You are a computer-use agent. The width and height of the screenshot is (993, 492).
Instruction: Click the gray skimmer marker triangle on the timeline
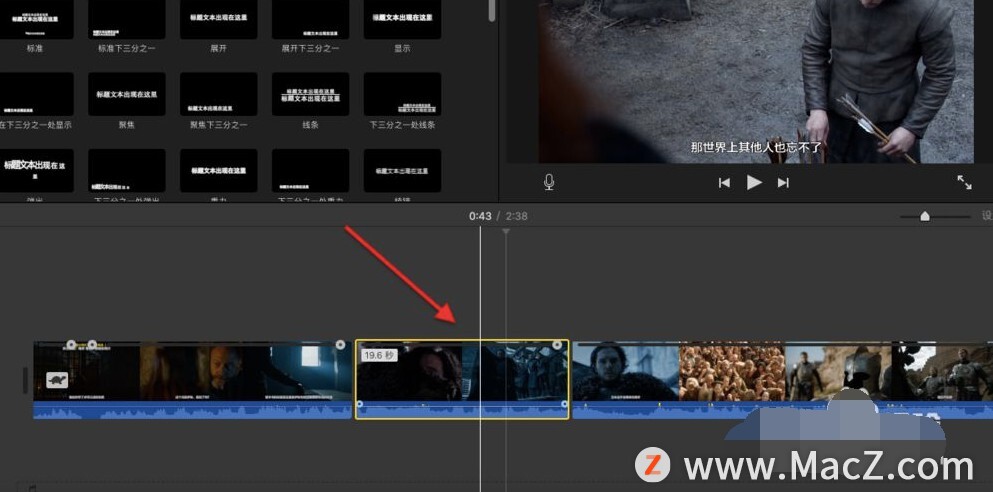click(x=505, y=232)
